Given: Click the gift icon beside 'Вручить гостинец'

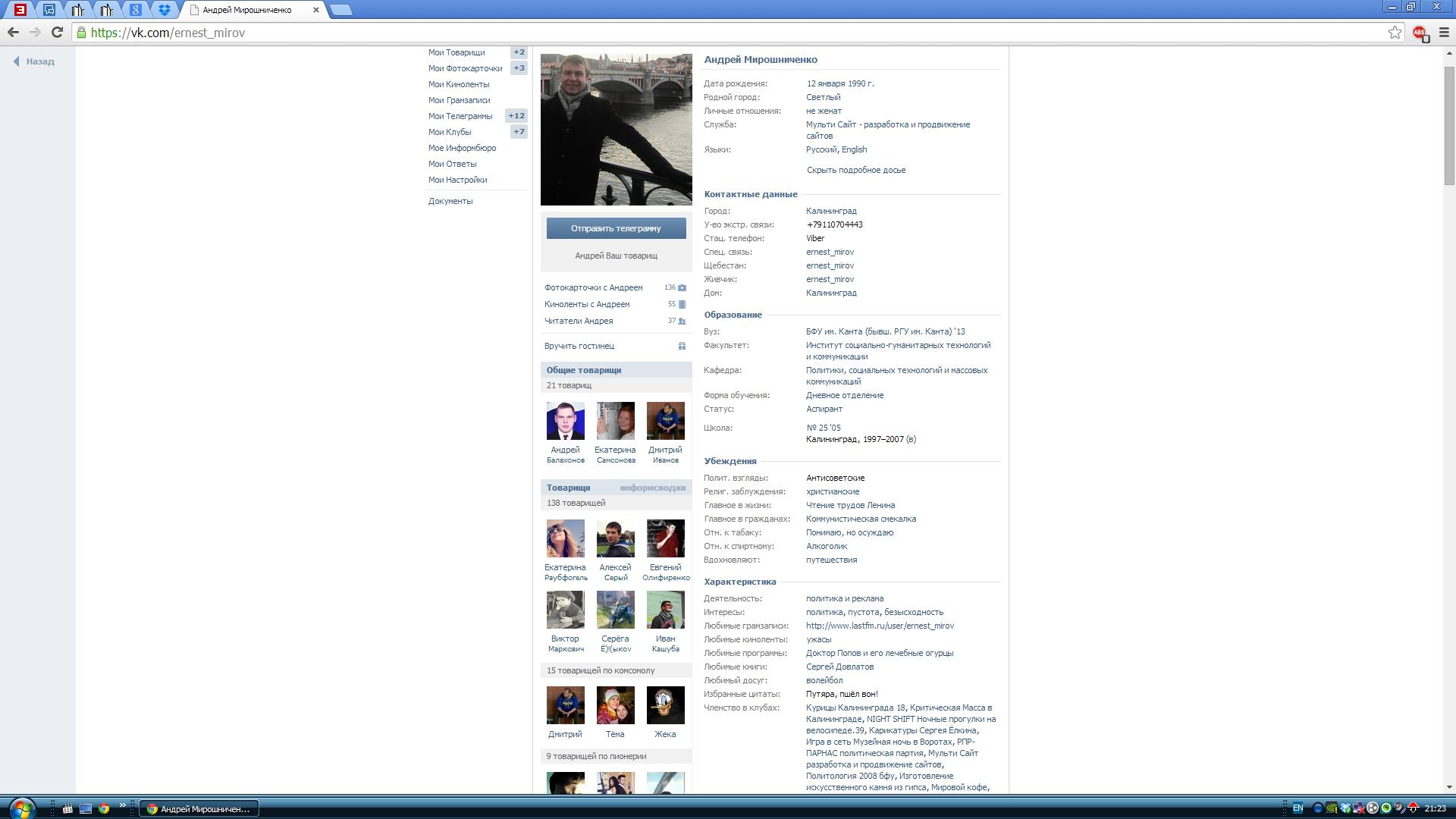Looking at the screenshot, I should coord(682,346).
